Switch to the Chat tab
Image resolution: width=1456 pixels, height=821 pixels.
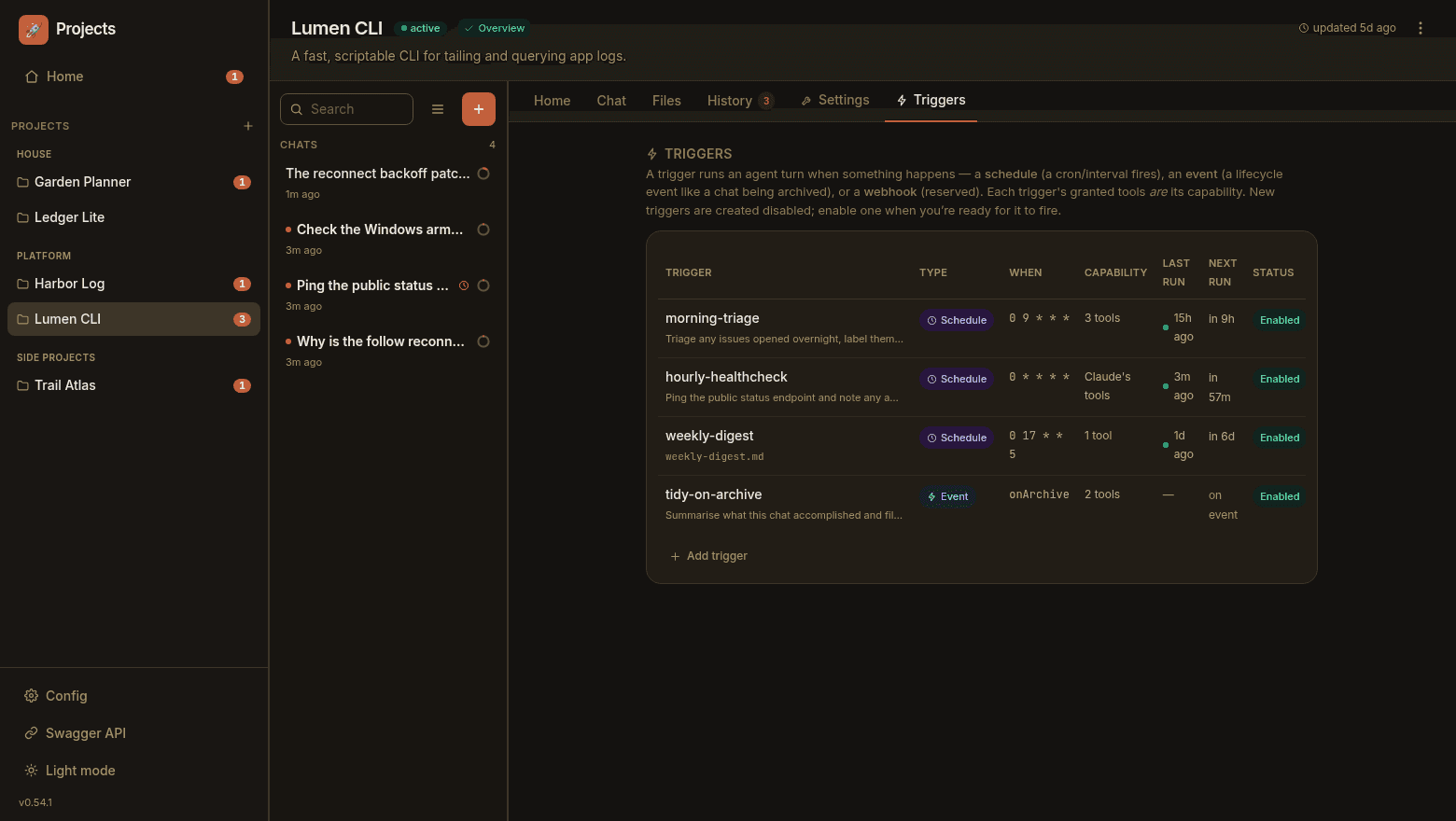(x=611, y=101)
